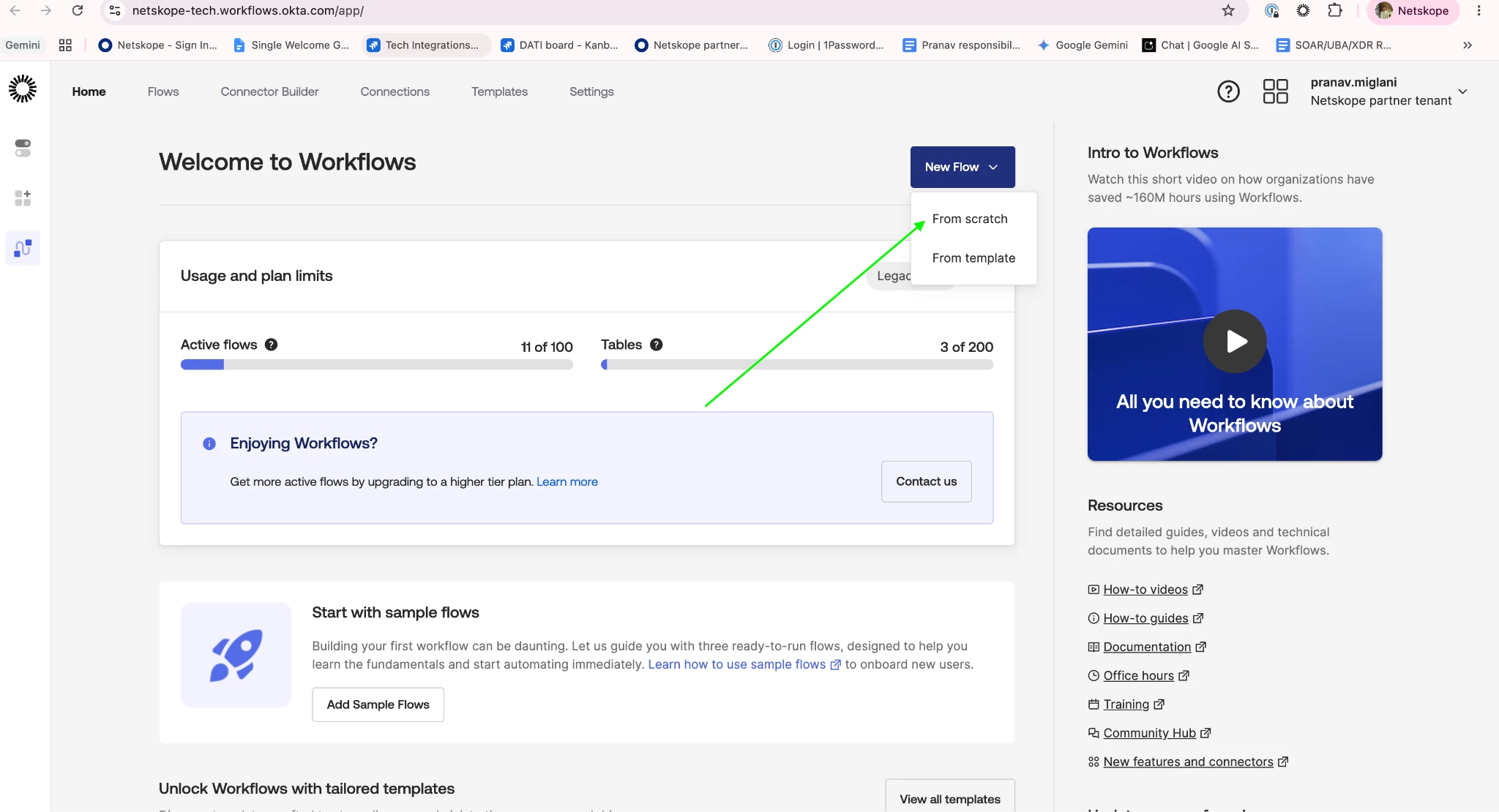The height and width of the screenshot is (812, 1499).
Task: Click the Enjoying Workflows info icon
Action: [209, 443]
